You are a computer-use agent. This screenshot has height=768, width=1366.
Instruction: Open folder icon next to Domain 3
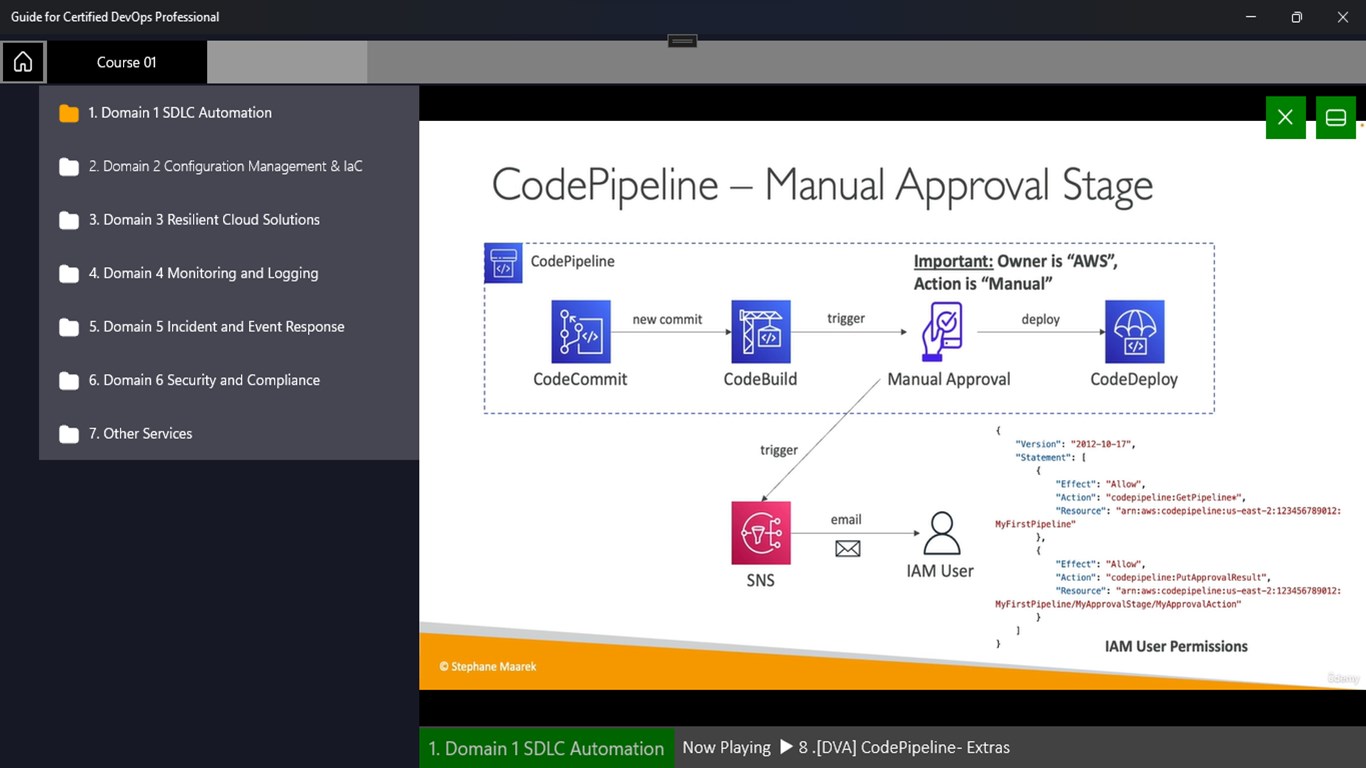[x=69, y=220]
